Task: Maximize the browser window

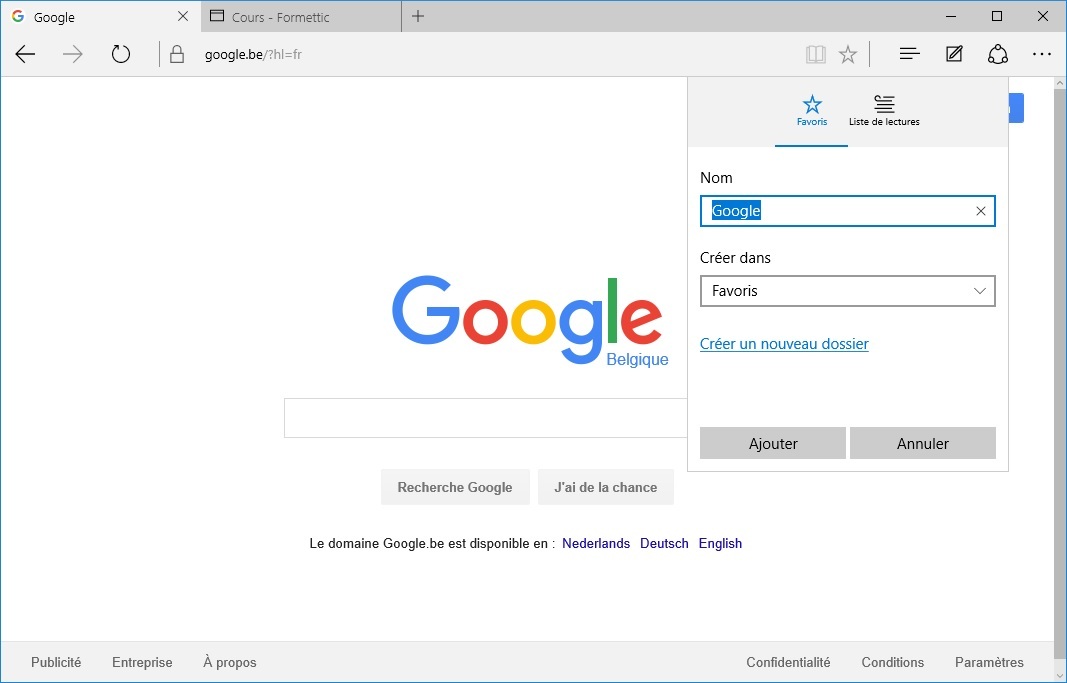Action: point(997,16)
